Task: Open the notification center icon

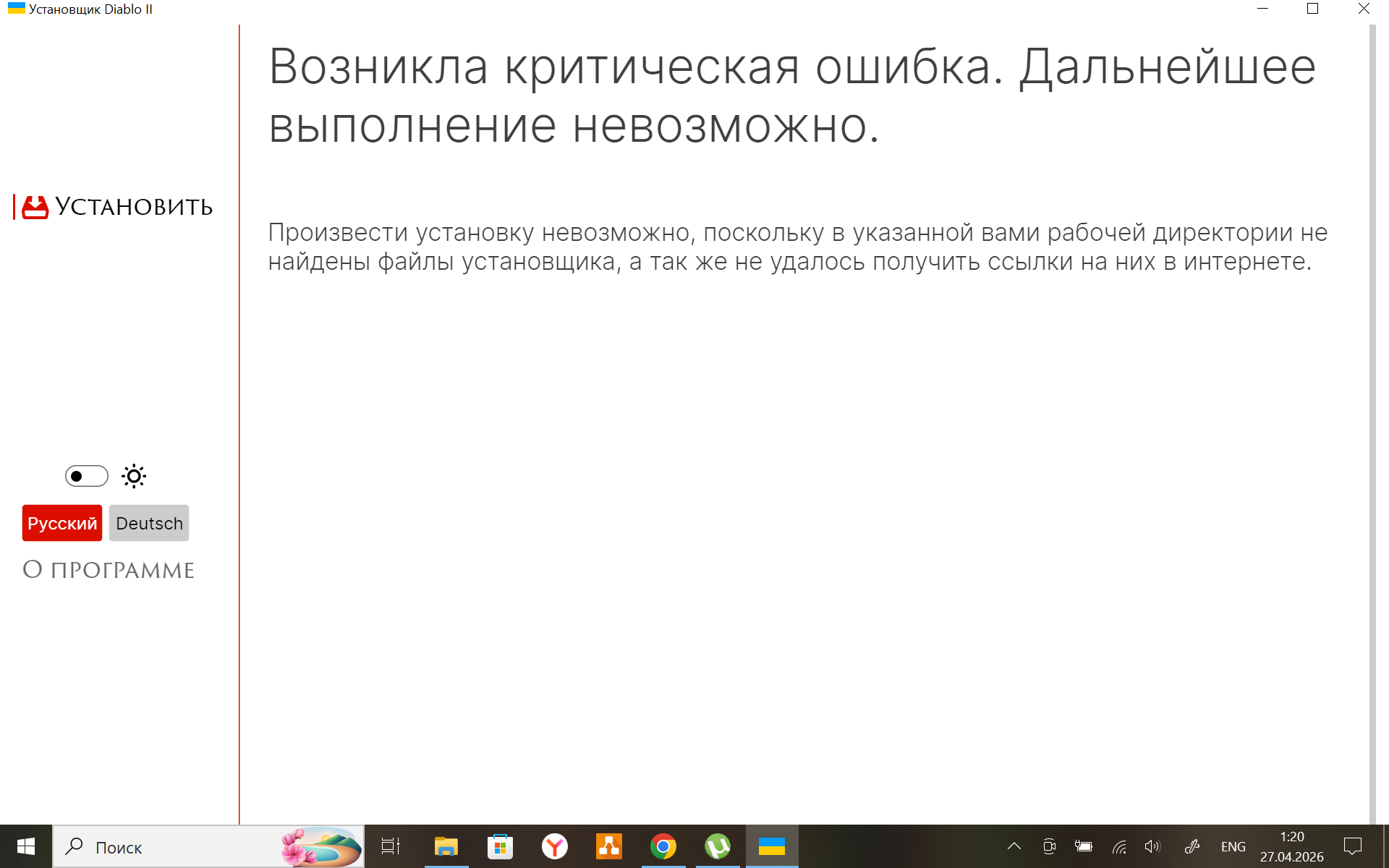Action: click(x=1353, y=846)
